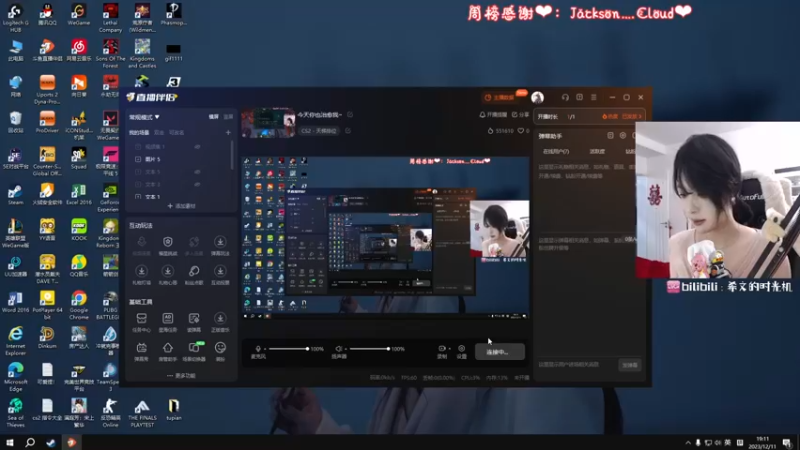The image size is (800, 450).
Task: Open the AD advertising task icon
Action: (167, 318)
